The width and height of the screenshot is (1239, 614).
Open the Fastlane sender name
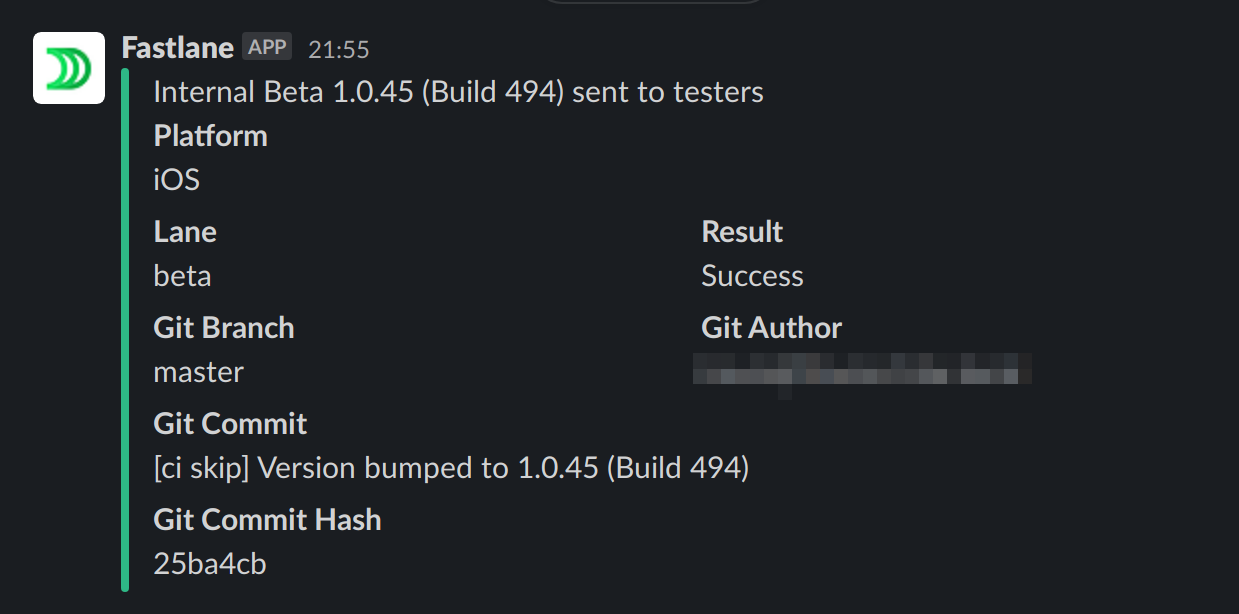click(x=177, y=47)
